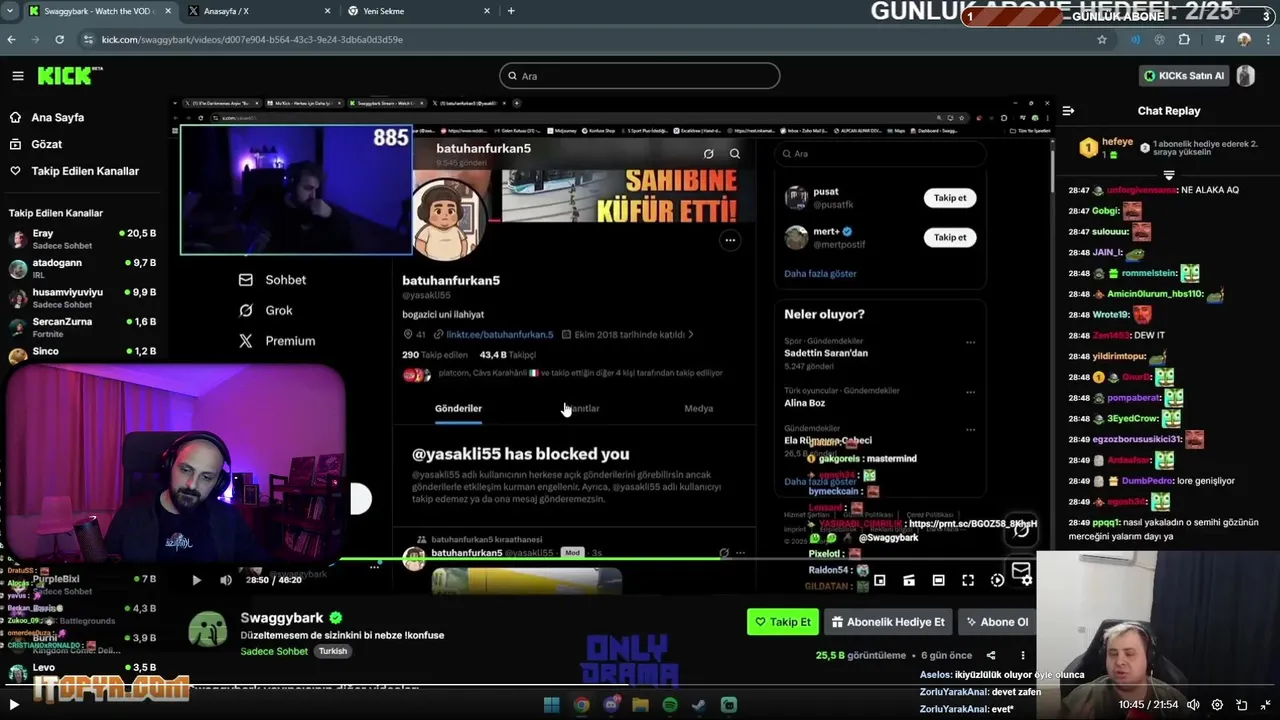1280x720 pixels.
Task: Open the linktr.ee/batuhanfurkan.5 link
Action: pyautogui.click(x=499, y=335)
